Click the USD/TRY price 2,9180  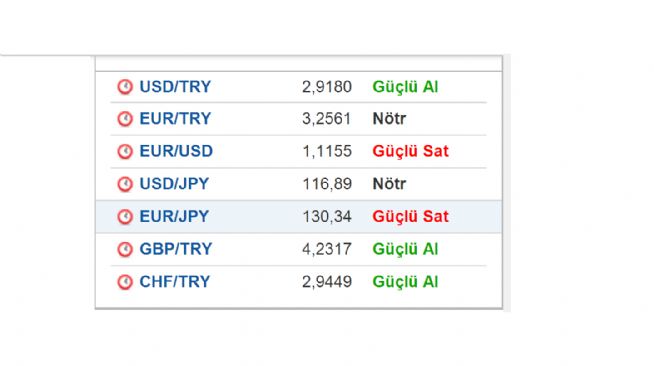pyautogui.click(x=327, y=87)
